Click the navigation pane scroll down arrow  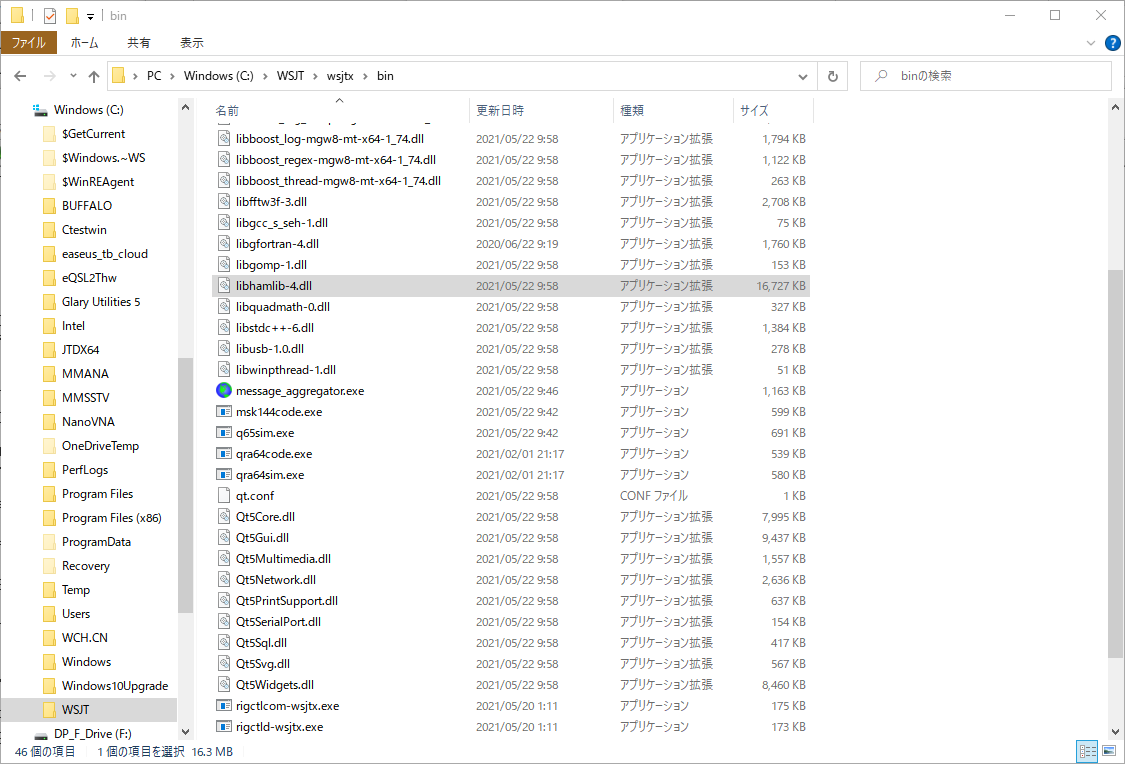185,732
